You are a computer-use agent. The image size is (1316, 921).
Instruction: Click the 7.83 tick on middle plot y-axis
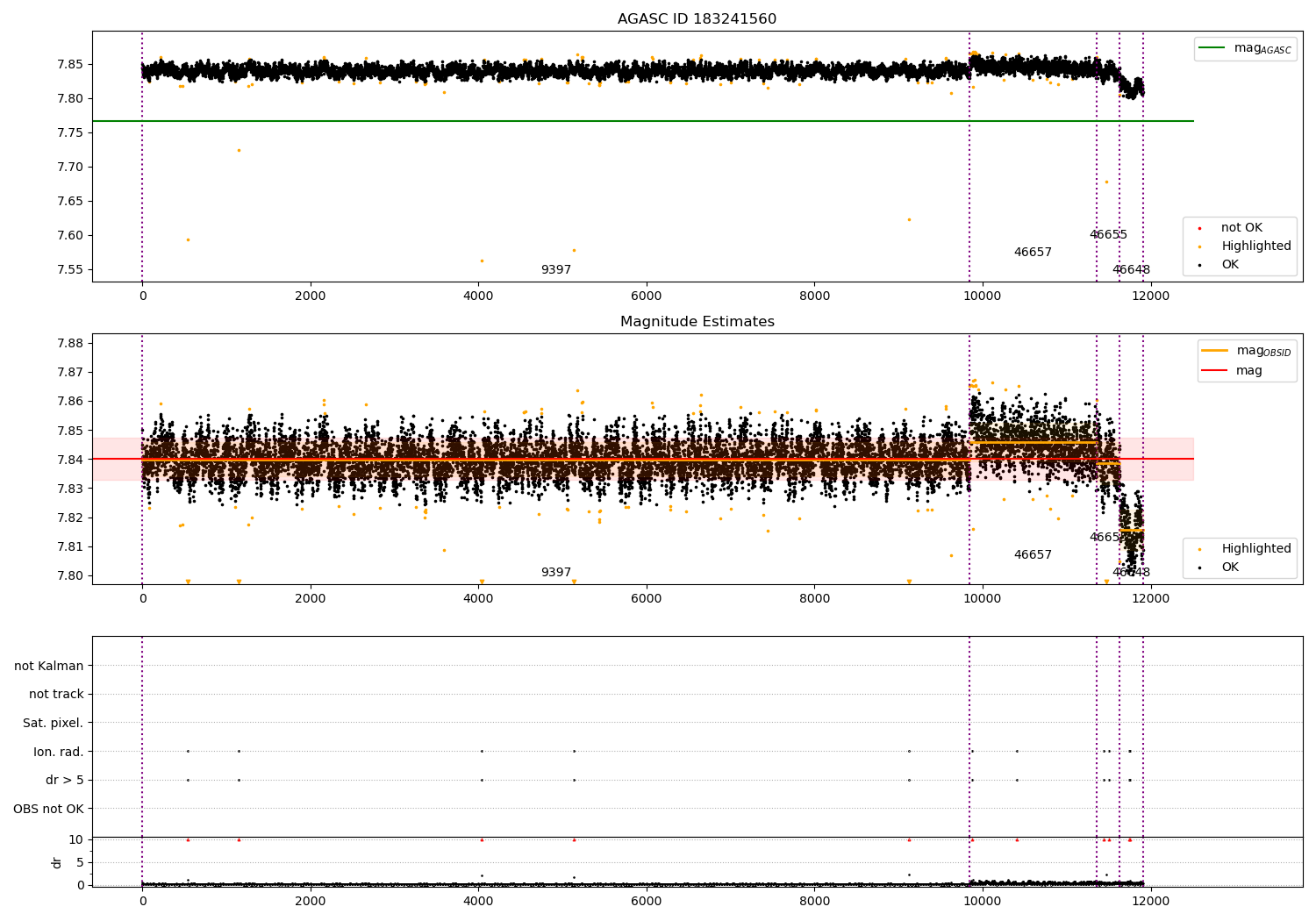[68, 489]
